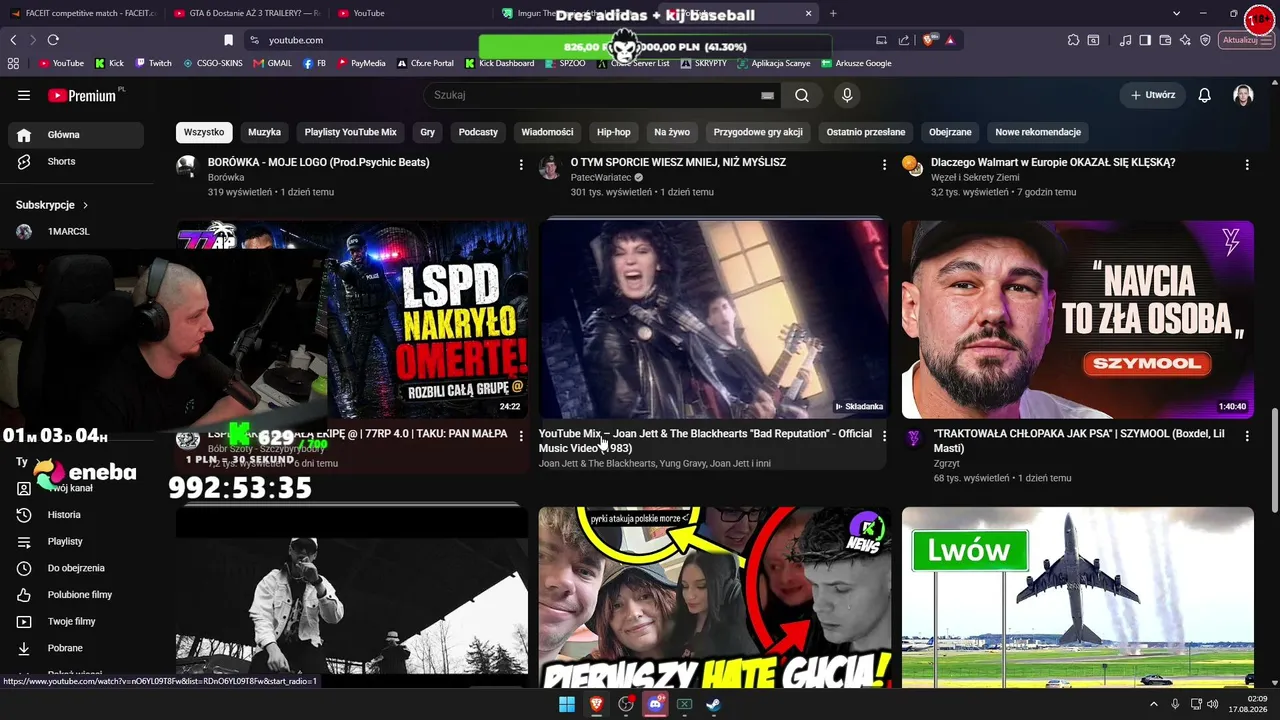Reload the page in the browser
Image resolution: width=1280 pixels, height=720 pixels.
pos(53,40)
